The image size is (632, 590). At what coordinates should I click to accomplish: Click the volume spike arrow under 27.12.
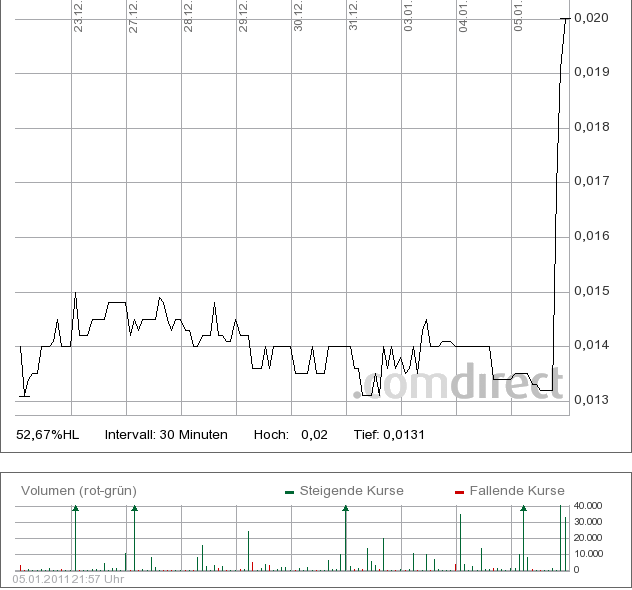point(134,509)
